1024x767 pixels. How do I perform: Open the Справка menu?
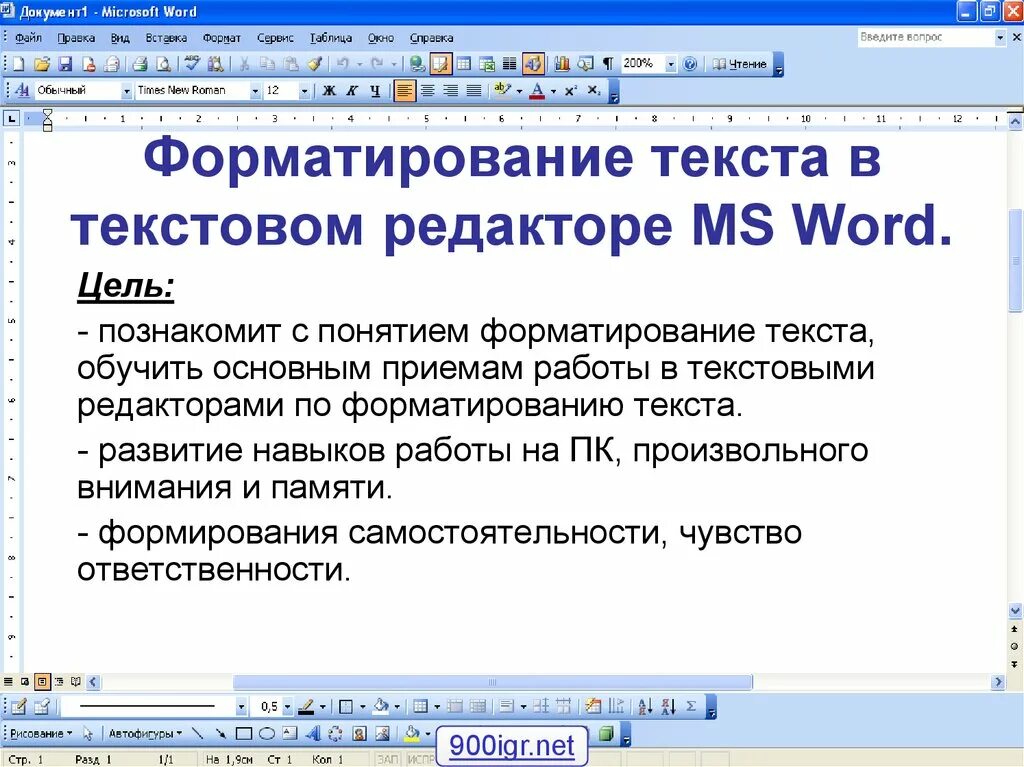coord(431,38)
